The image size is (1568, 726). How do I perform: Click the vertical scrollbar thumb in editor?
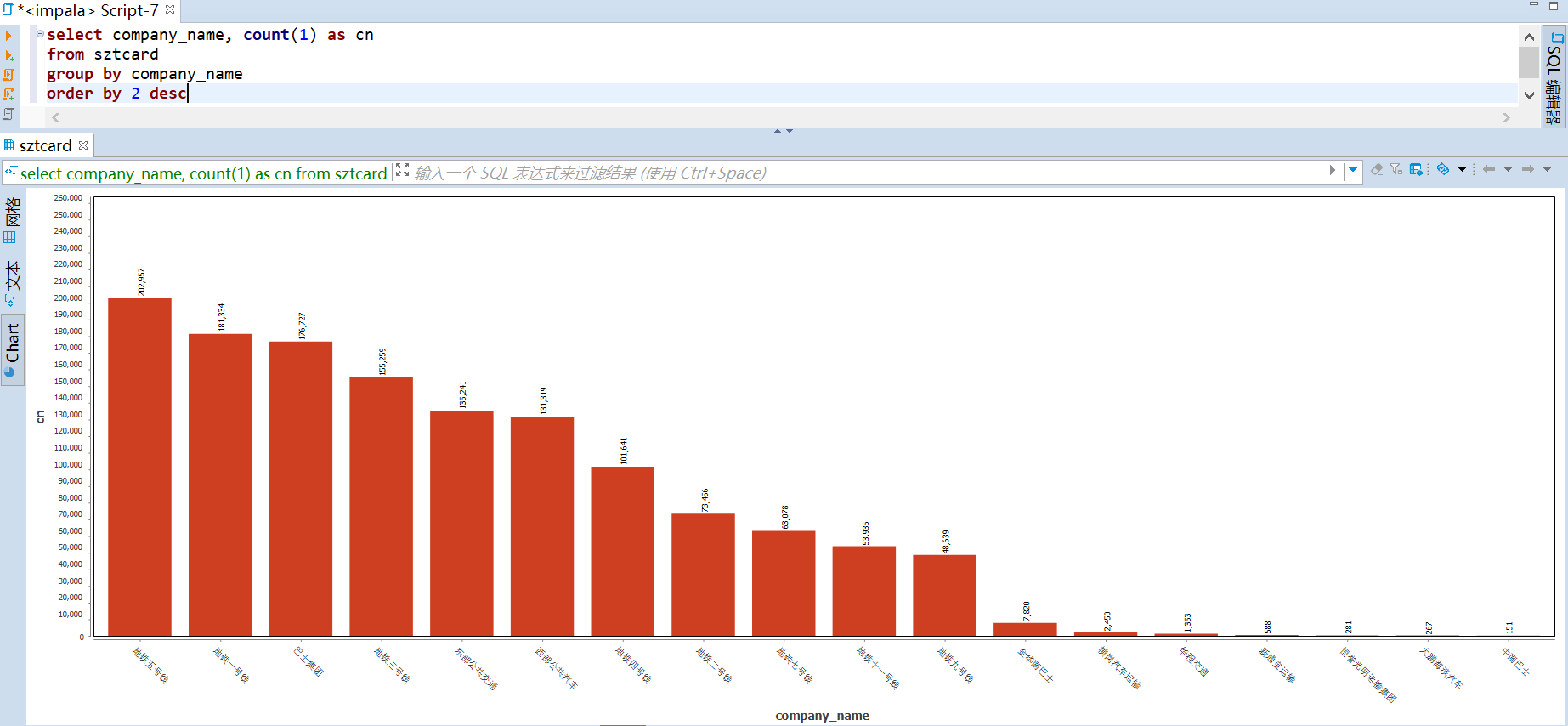[1529, 62]
